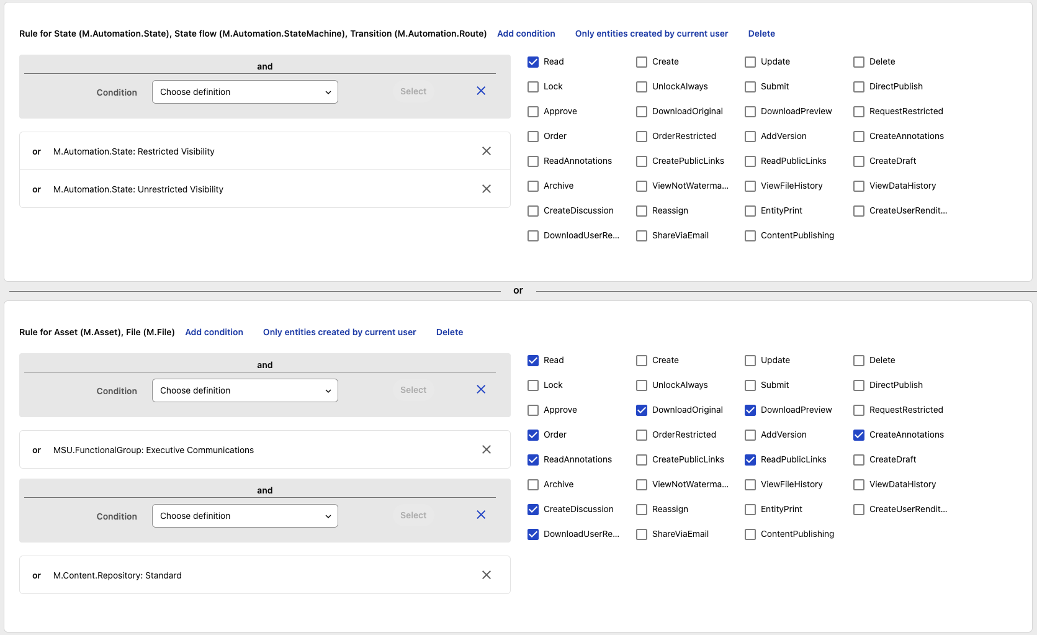The width and height of the screenshot is (1038, 636).
Task: Remove the Unrestricted Visibility state condition row
Action: click(x=486, y=189)
